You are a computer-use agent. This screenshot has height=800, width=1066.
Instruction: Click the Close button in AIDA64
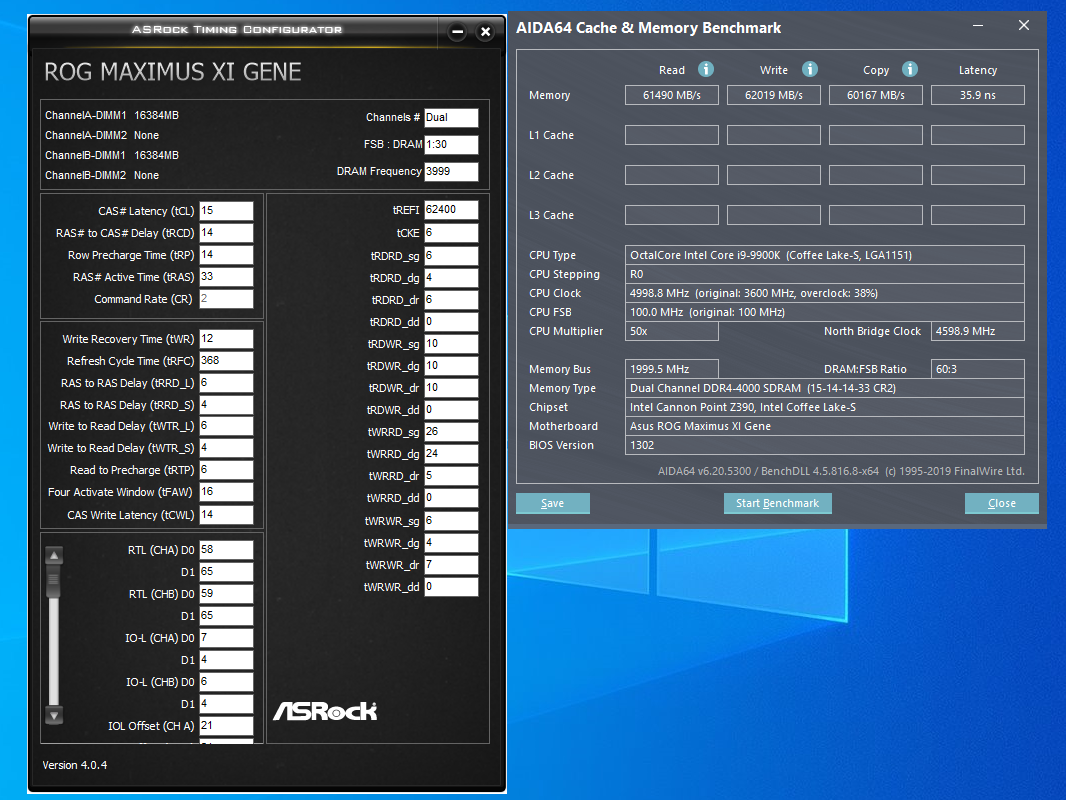tap(1001, 503)
